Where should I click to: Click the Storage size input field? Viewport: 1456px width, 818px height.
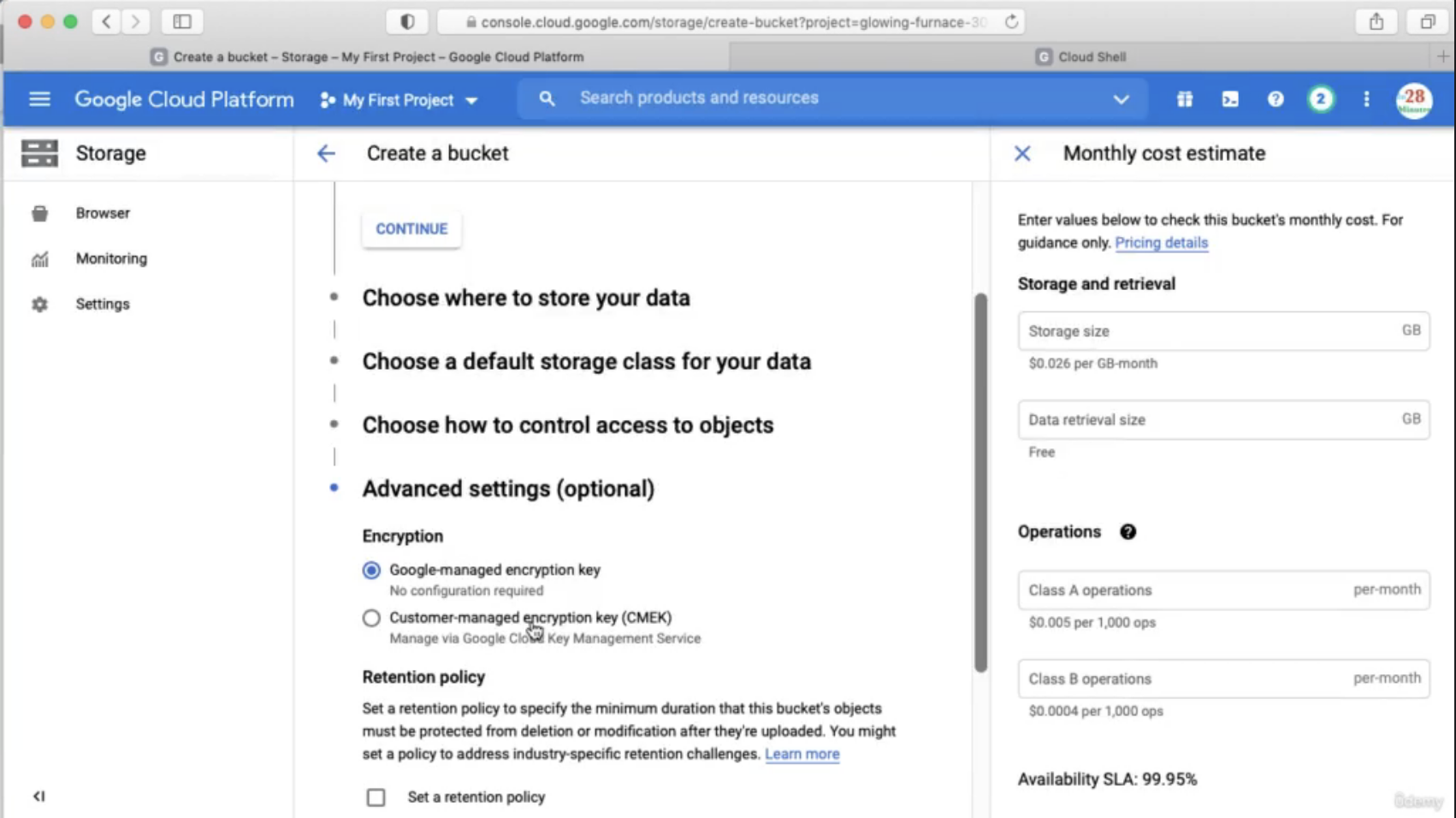tap(1223, 331)
